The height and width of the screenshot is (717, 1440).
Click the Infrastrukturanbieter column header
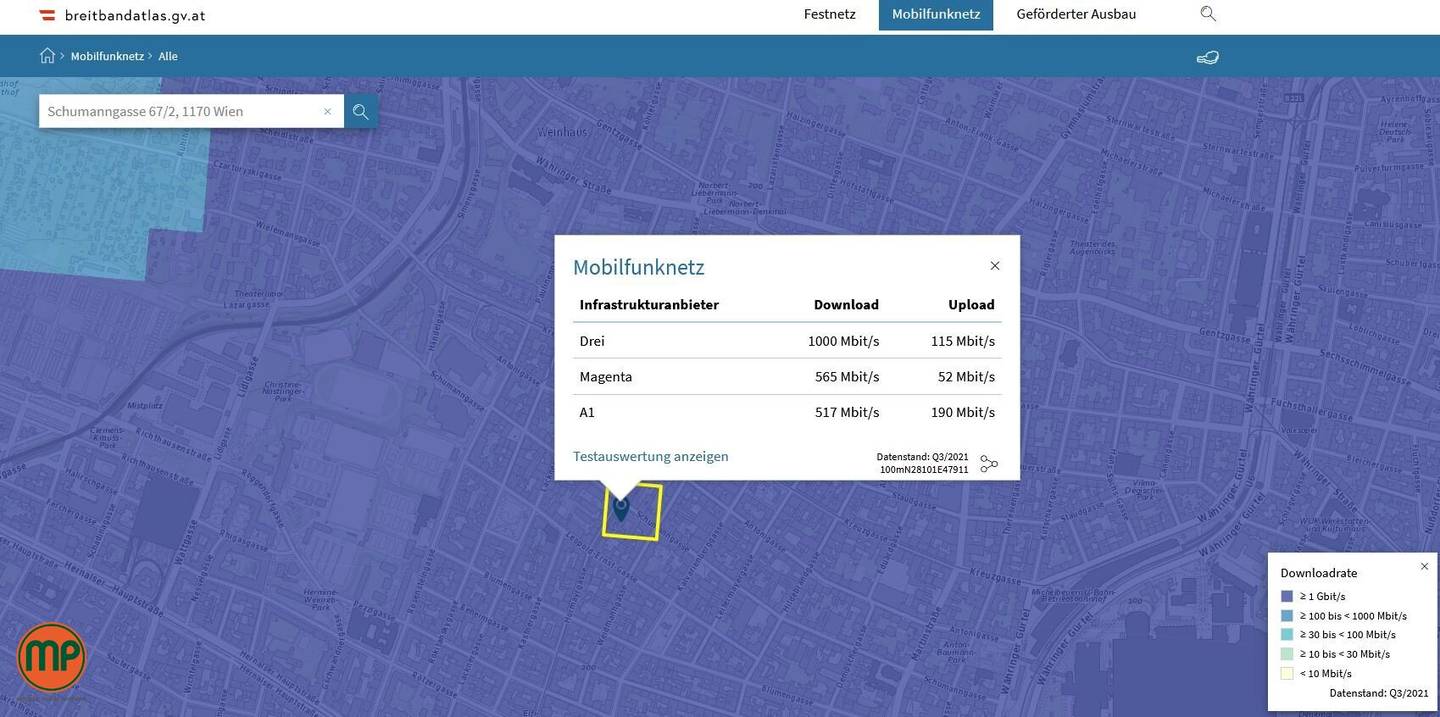tap(649, 305)
